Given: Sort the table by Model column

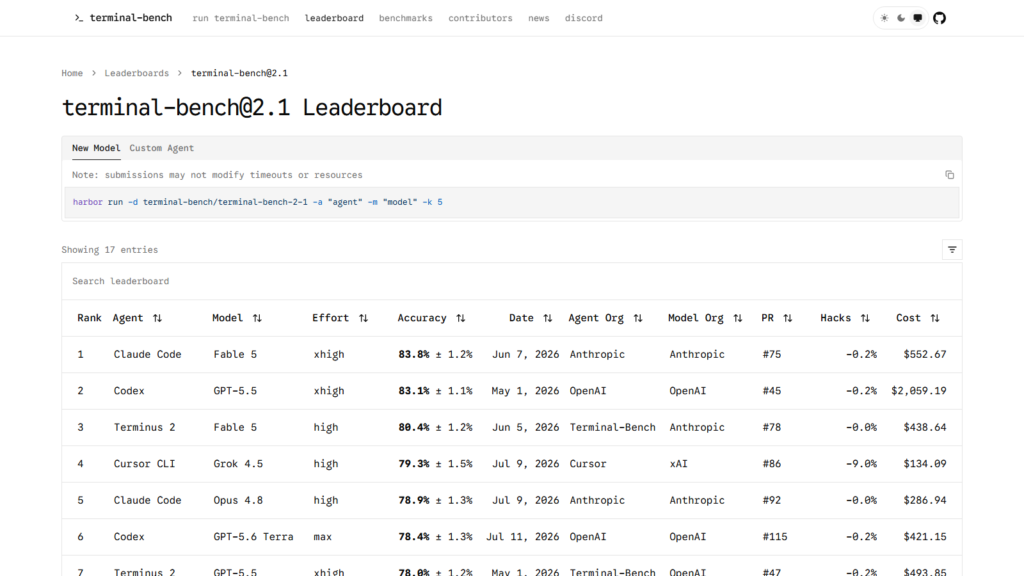Looking at the screenshot, I should pyautogui.click(x=237, y=318).
